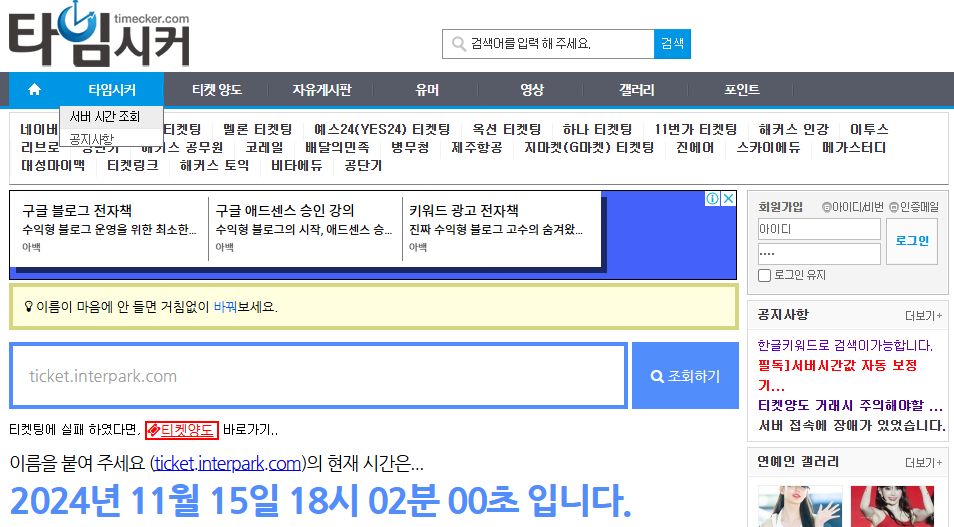The image size is (954, 527).
Task: Select the 멜론 티켓팅 shortcut link
Action: (257, 130)
